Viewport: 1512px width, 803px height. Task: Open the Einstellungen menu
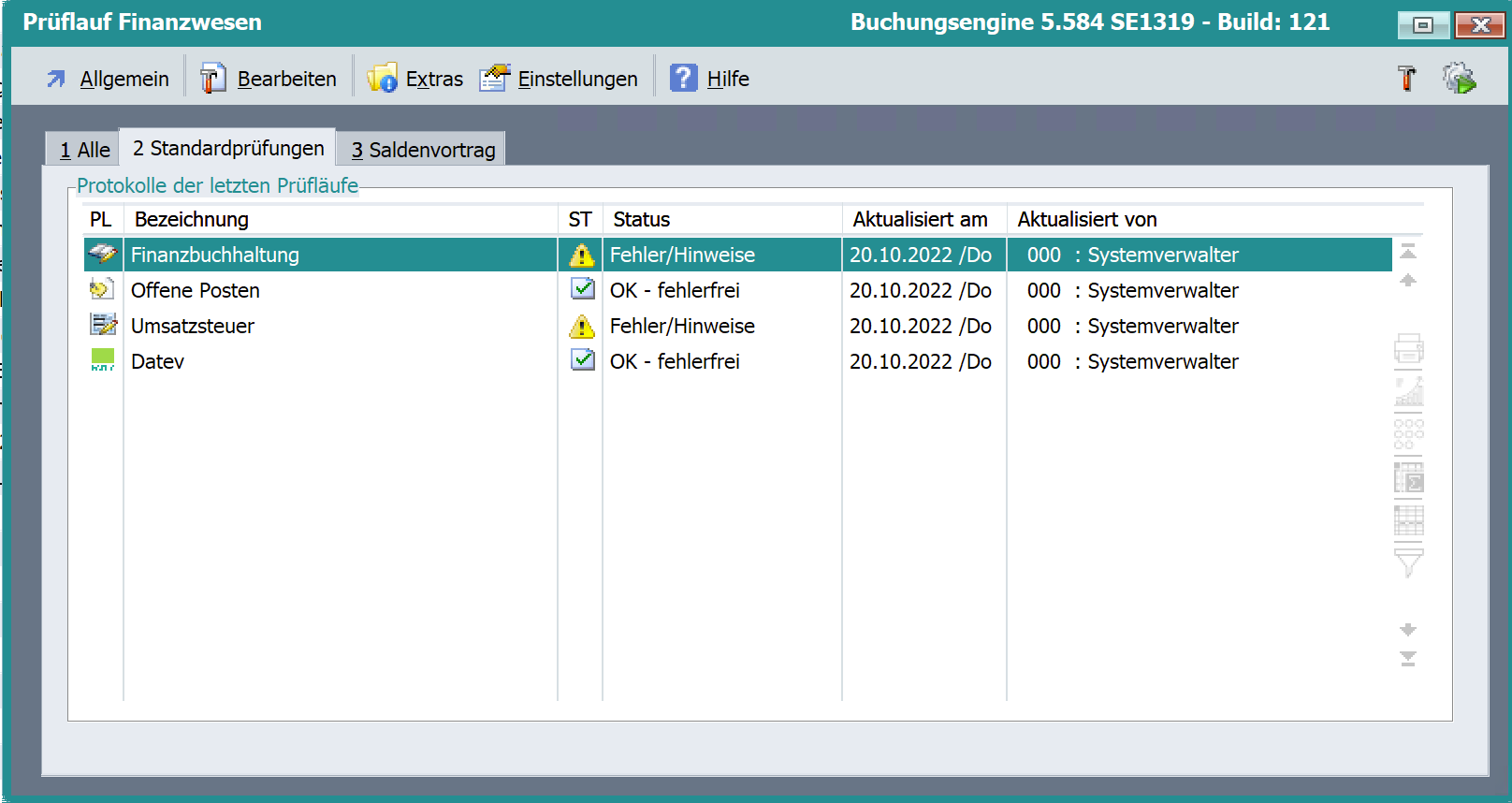[560, 79]
